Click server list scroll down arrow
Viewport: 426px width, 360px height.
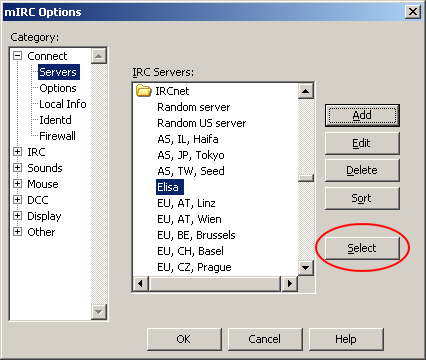306,267
